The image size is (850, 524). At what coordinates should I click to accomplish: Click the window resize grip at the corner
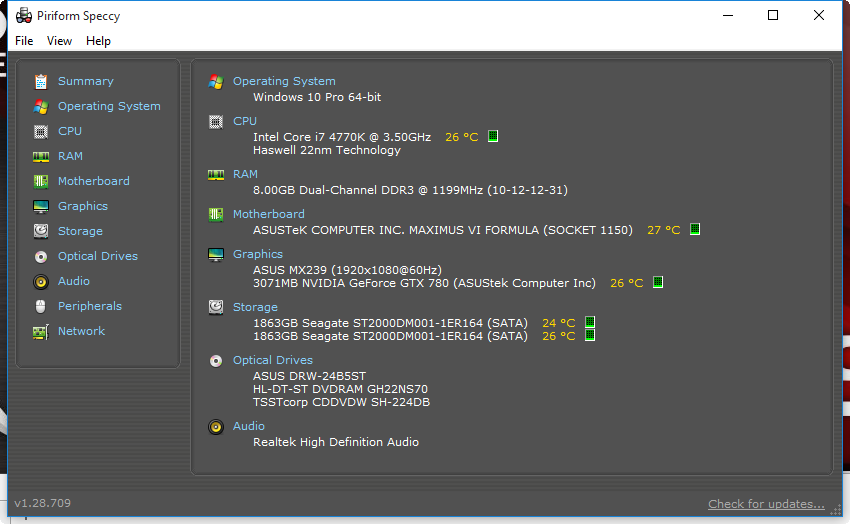point(836,509)
